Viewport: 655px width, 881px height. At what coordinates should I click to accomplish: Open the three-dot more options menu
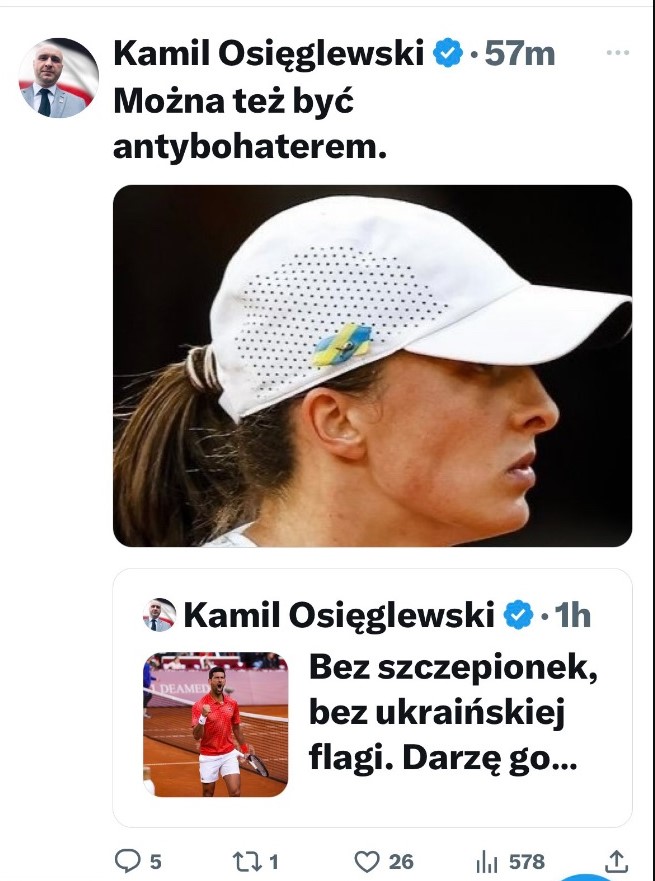point(618,52)
